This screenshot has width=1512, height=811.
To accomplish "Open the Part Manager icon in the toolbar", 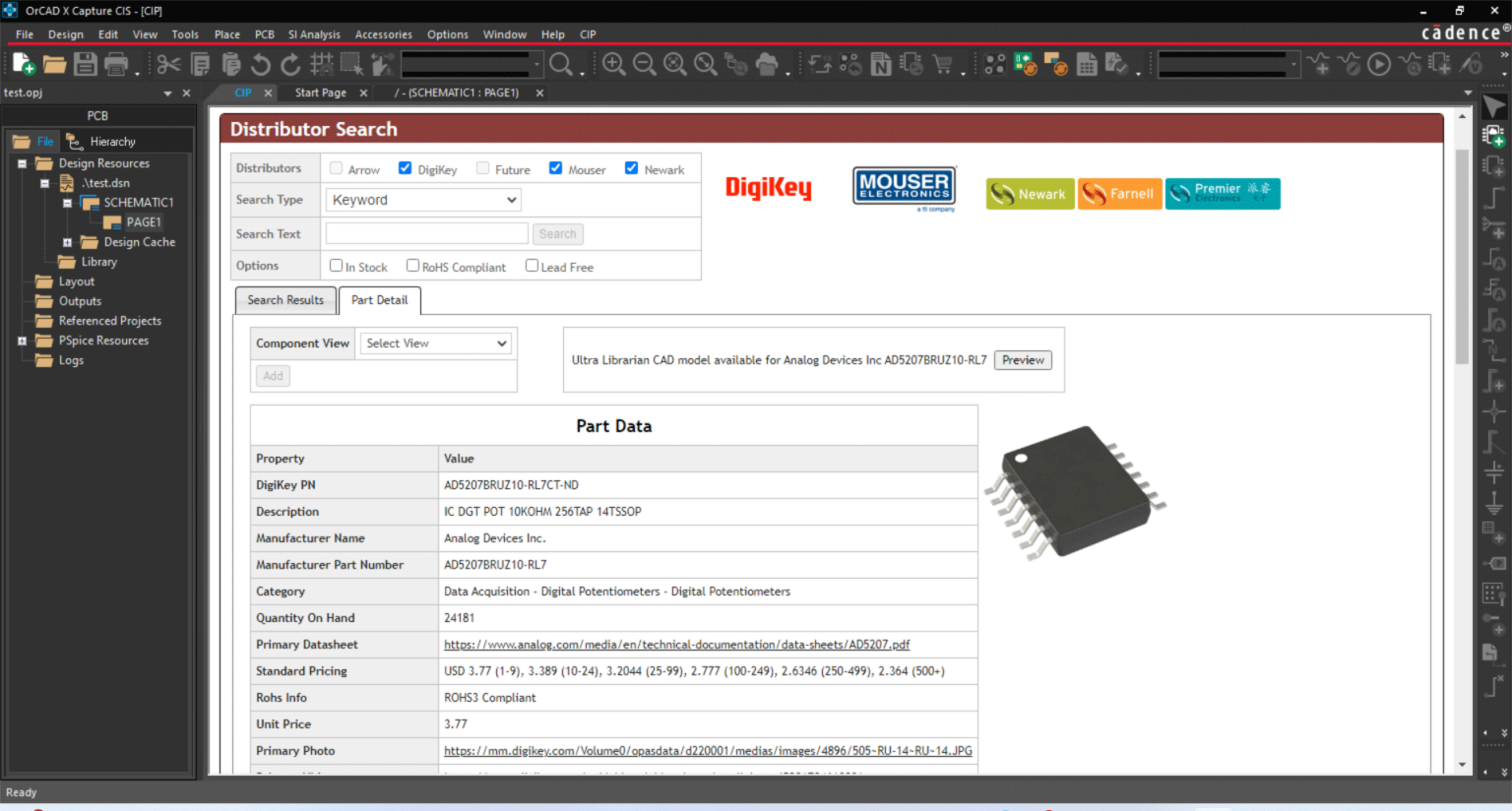I will [911, 63].
